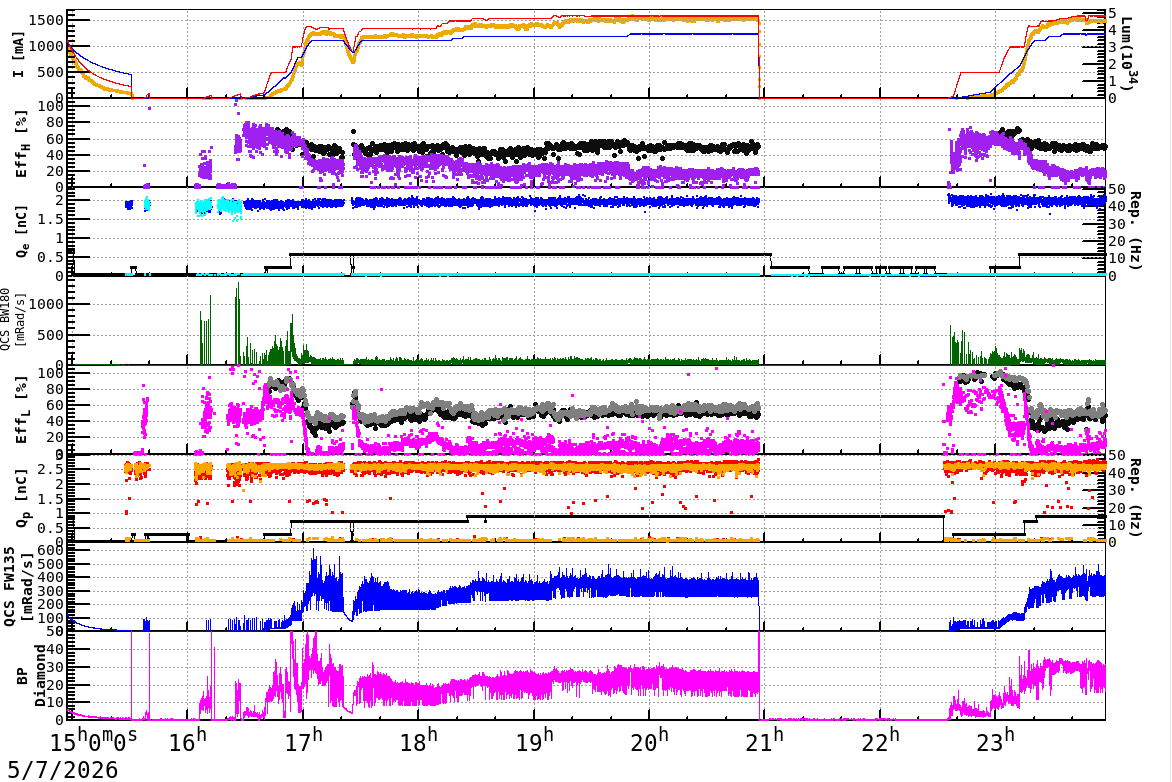Screen dimensions: 1172x782
Task: Click the "2.5" tick on the Q_p axis
Action: coord(51,469)
